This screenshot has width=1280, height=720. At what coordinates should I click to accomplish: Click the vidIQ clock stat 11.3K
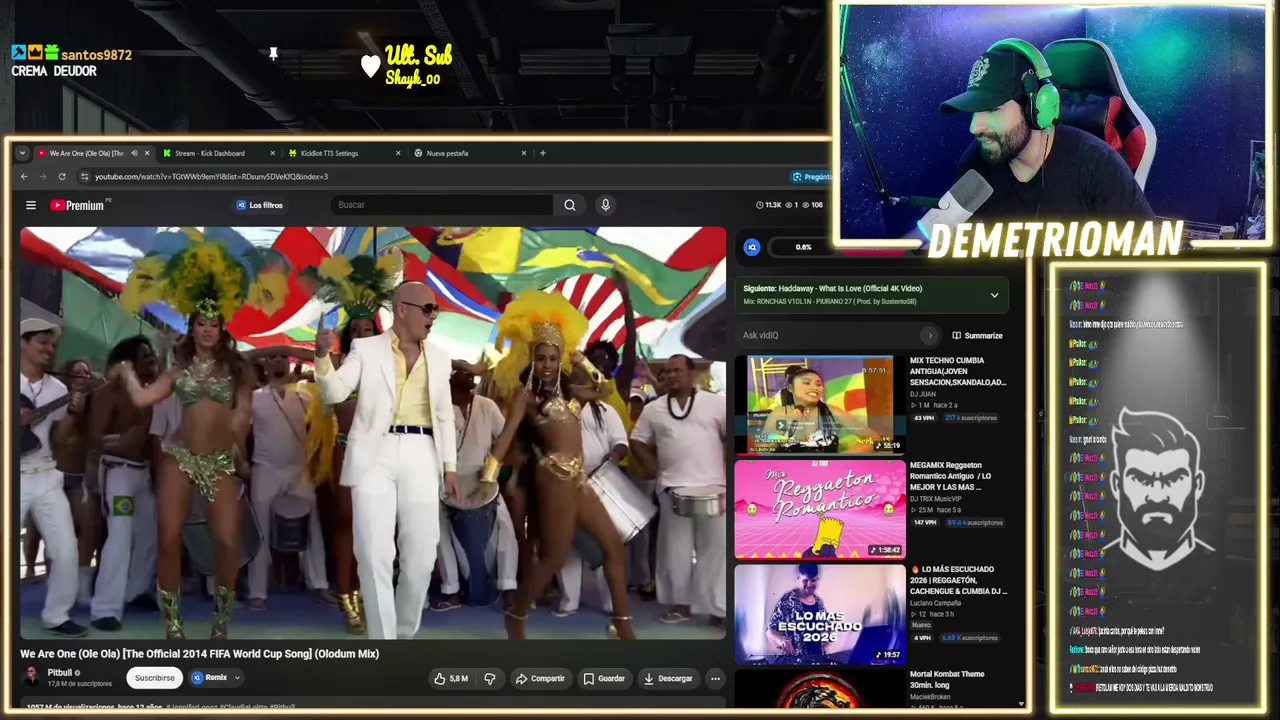tap(769, 205)
